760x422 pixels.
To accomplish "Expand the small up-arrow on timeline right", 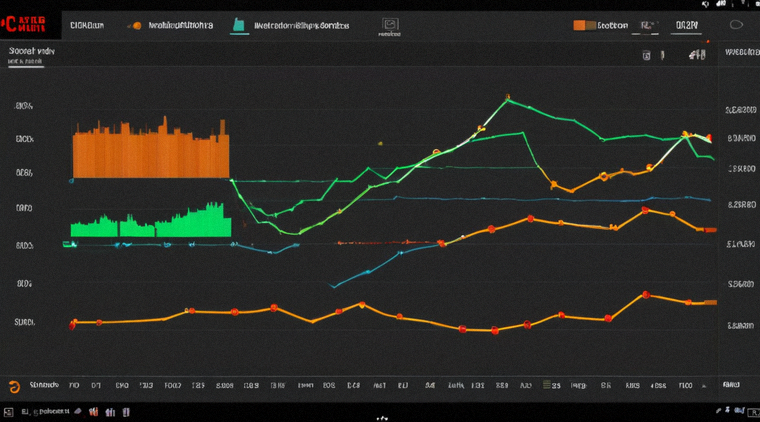I will pyautogui.click(x=704, y=386).
